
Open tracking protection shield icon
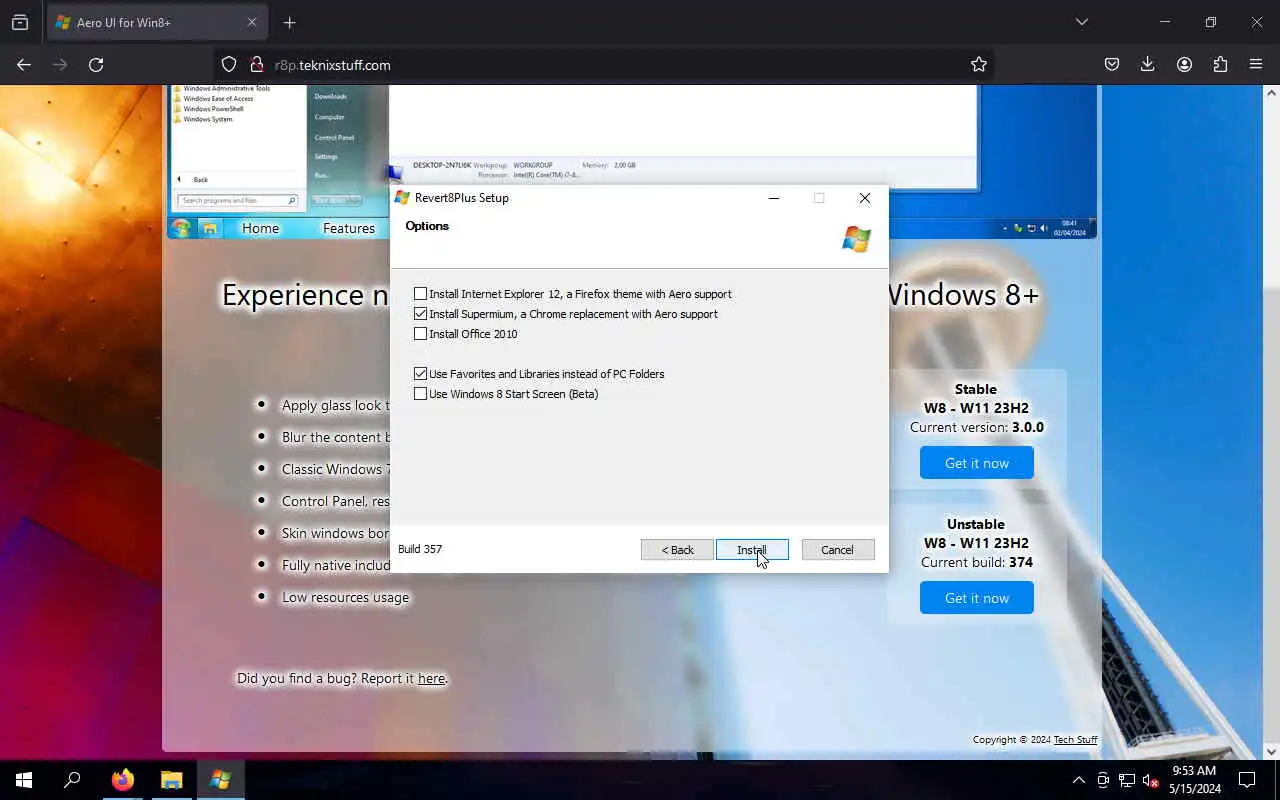229,64
